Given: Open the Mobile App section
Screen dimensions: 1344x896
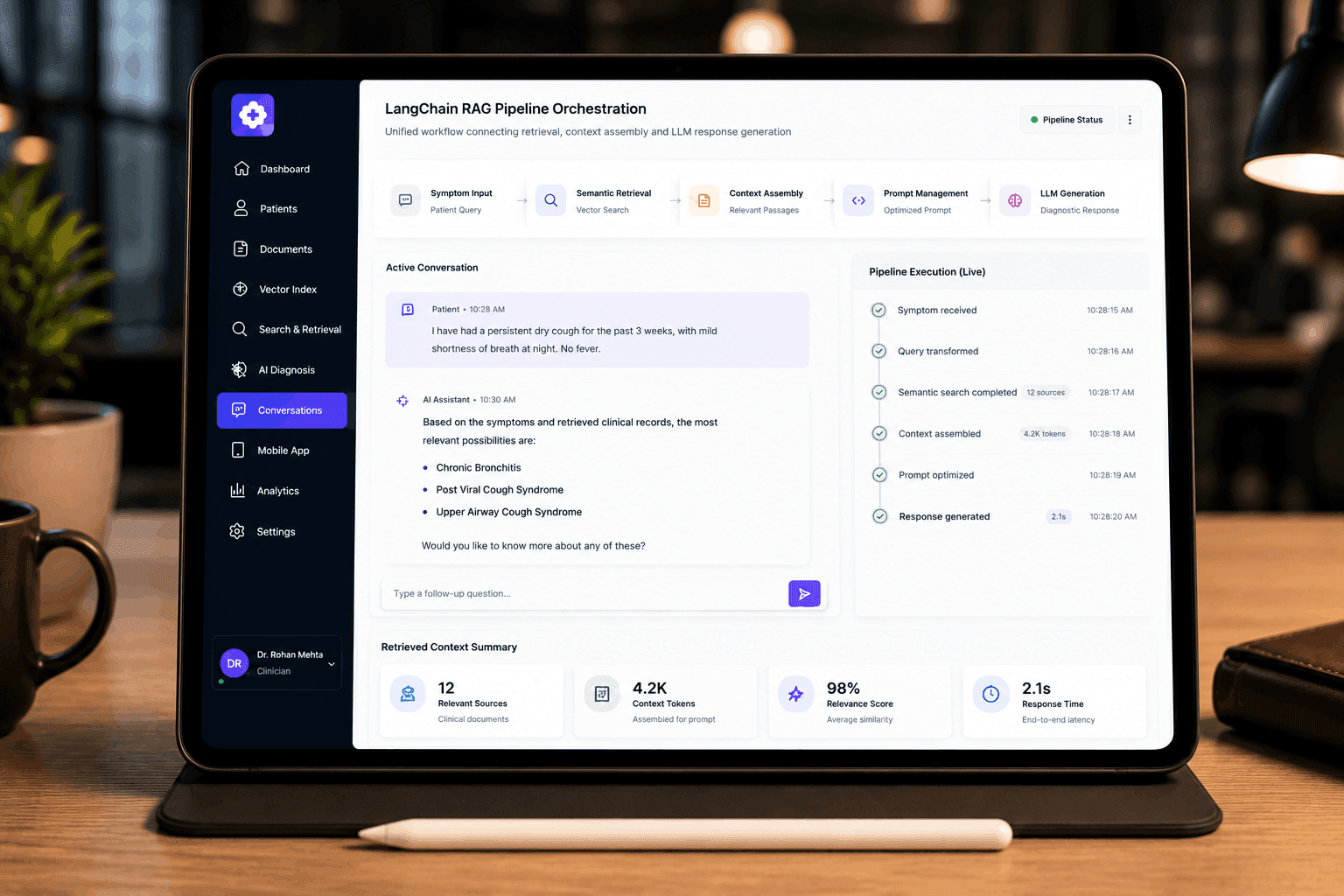Looking at the screenshot, I should (x=281, y=450).
